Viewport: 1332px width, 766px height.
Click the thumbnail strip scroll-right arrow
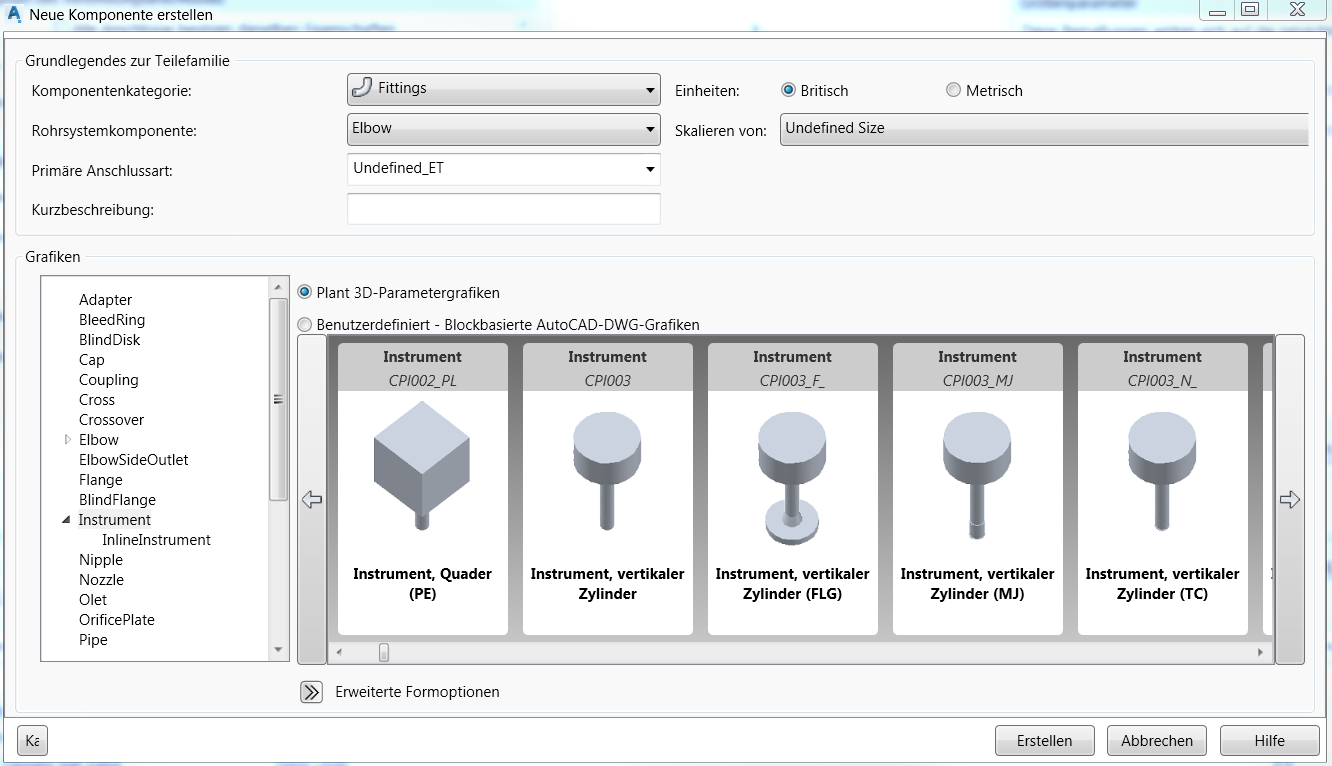tap(1260, 652)
